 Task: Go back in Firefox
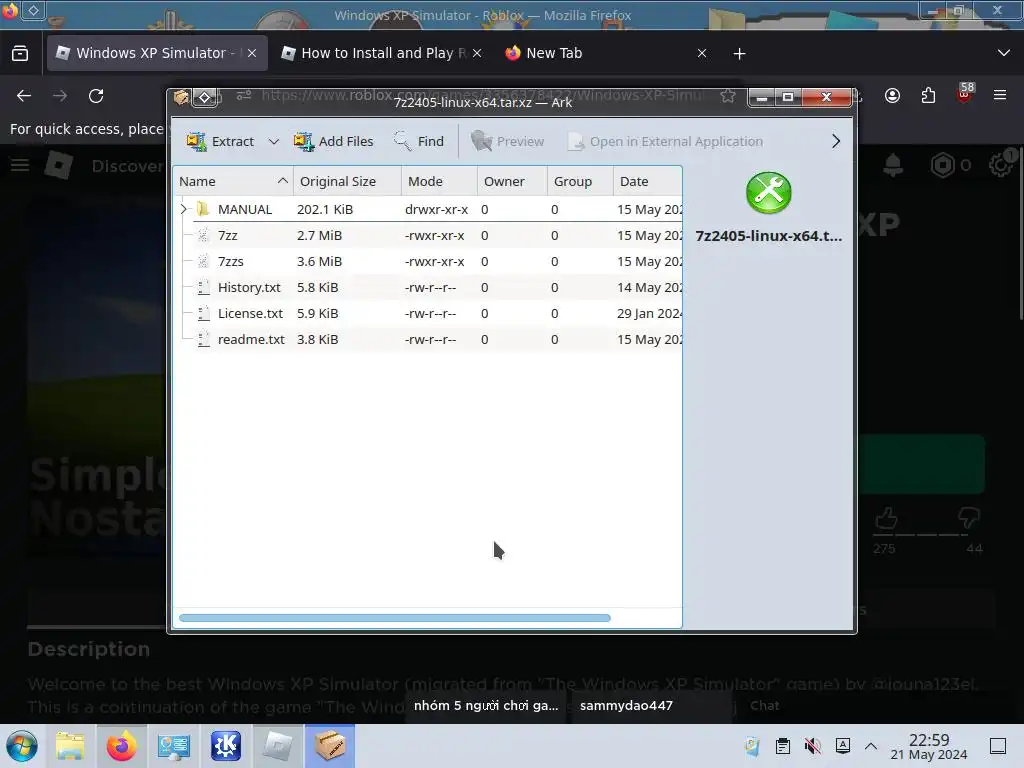24,96
